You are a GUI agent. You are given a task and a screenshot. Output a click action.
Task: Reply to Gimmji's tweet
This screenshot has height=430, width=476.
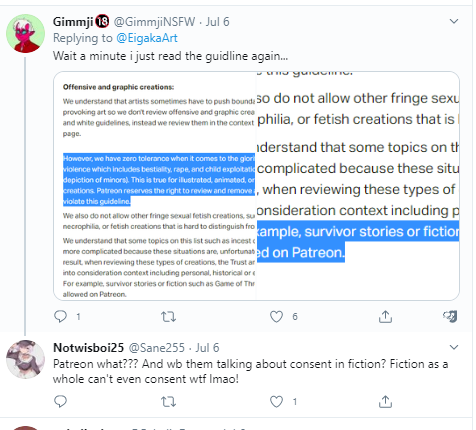tap(60, 316)
